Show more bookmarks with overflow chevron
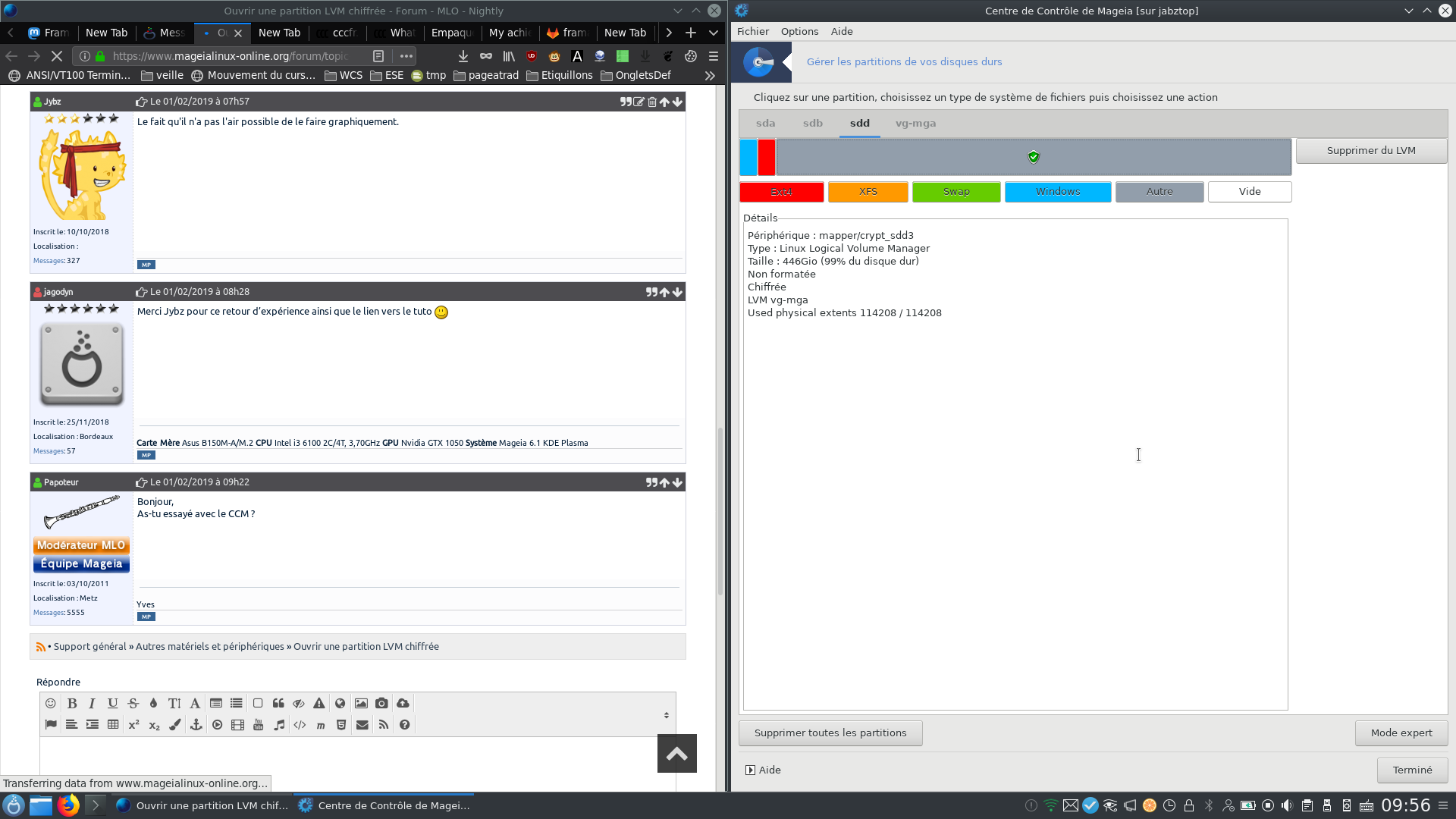The image size is (1456, 819). pyautogui.click(x=710, y=75)
